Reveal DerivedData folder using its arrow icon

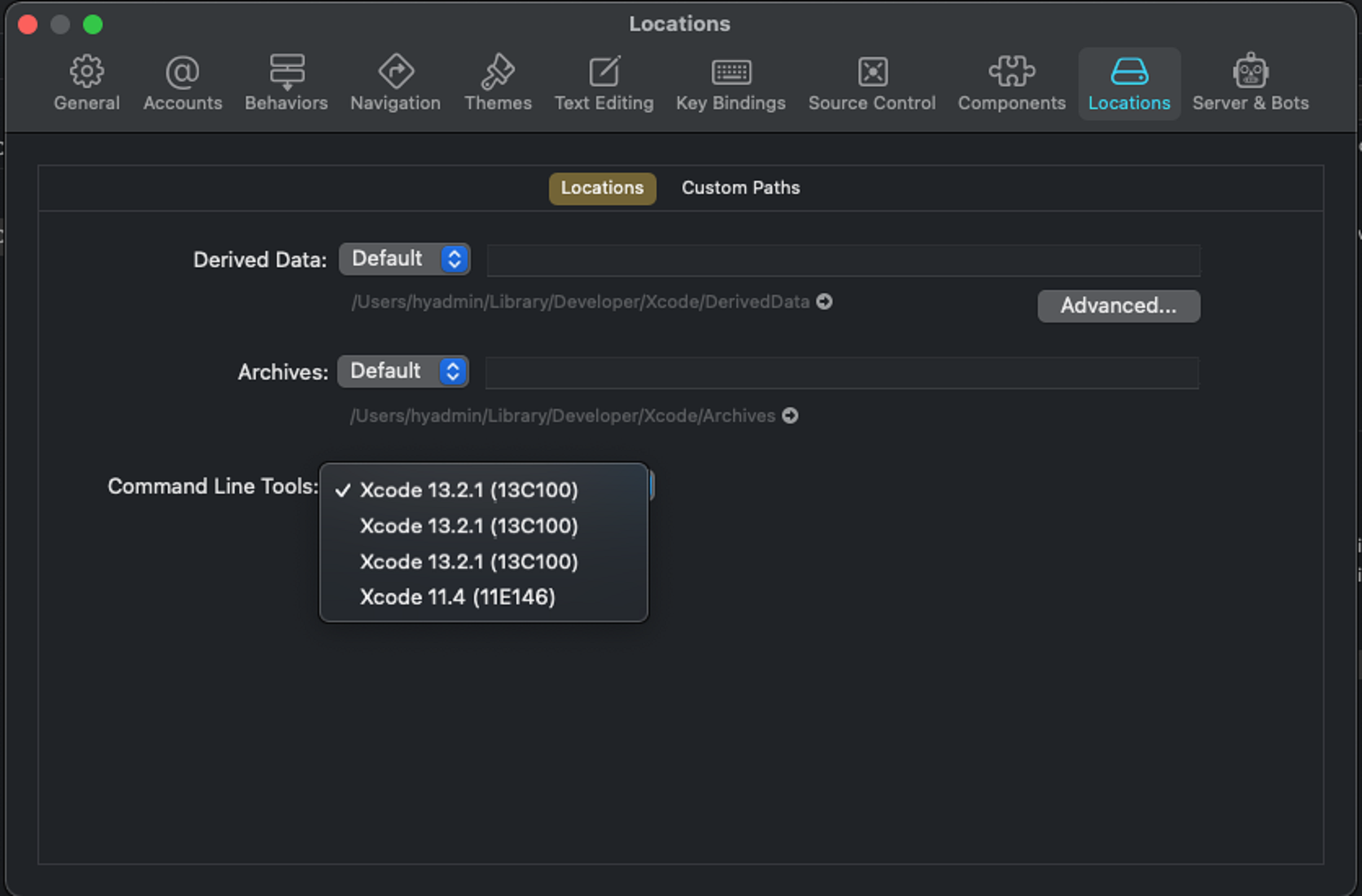(824, 301)
